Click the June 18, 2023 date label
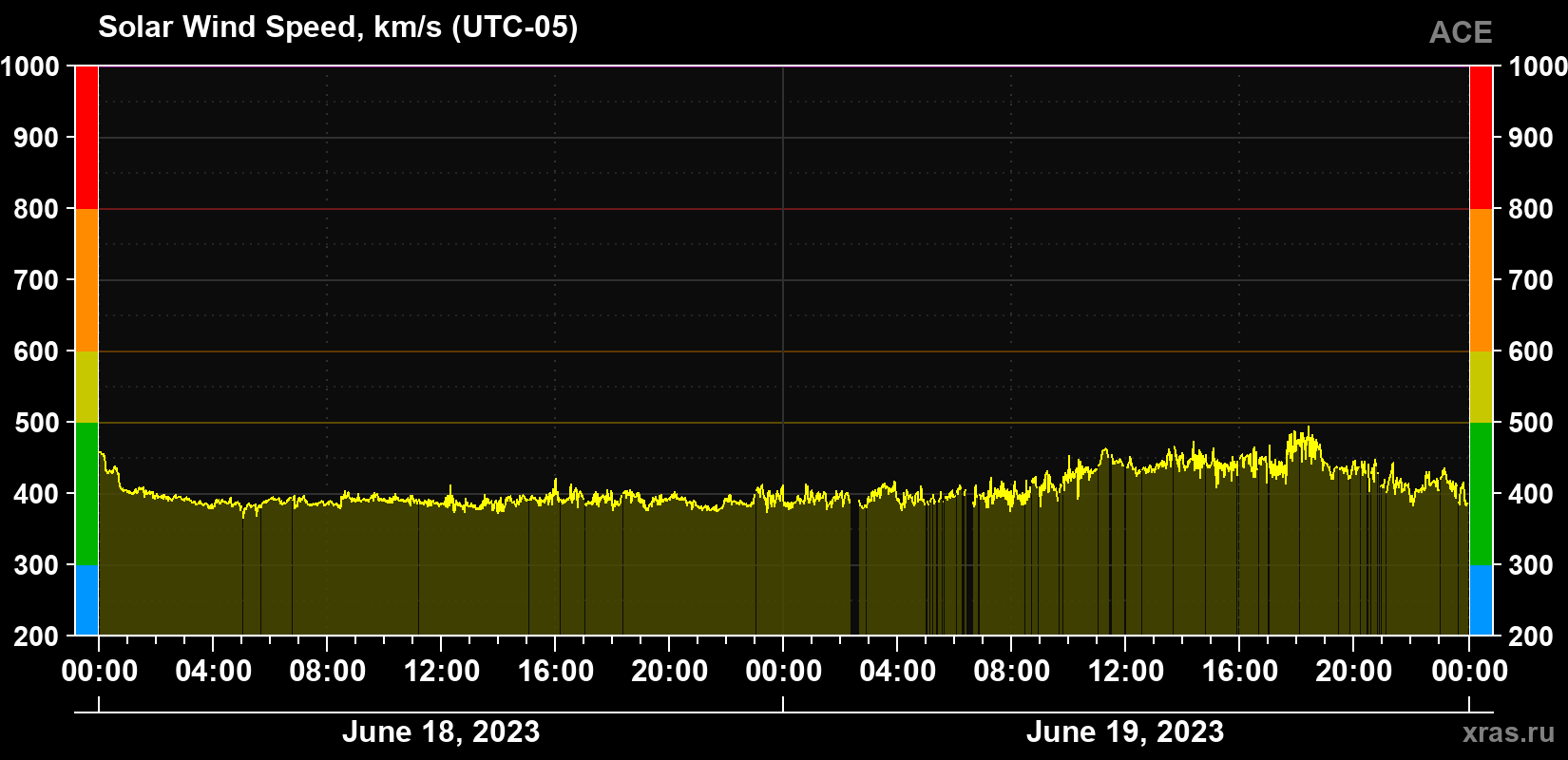1568x760 pixels. click(x=441, y=731)
